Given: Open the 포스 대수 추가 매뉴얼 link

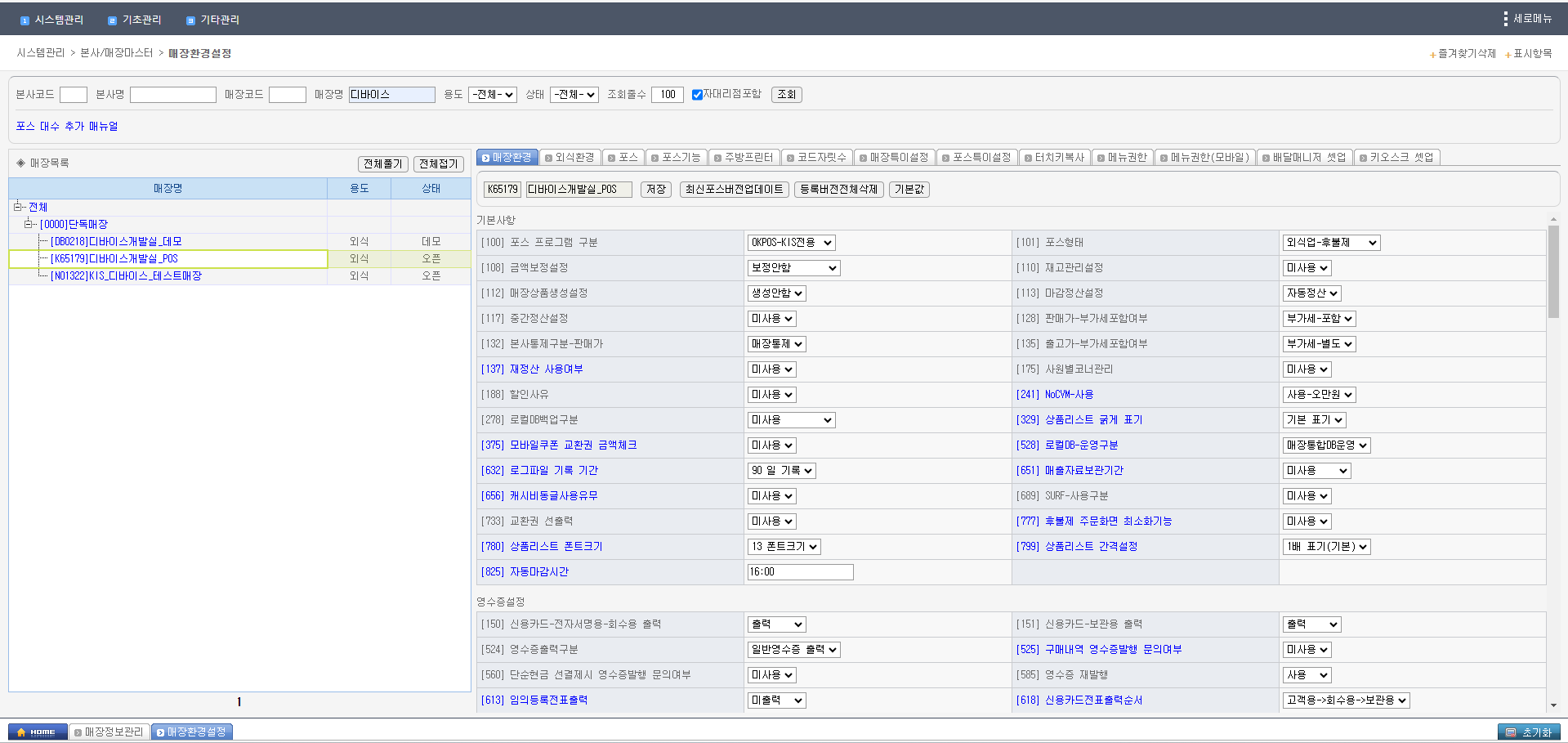Looking at the screenshot, I should pos(67,126).
